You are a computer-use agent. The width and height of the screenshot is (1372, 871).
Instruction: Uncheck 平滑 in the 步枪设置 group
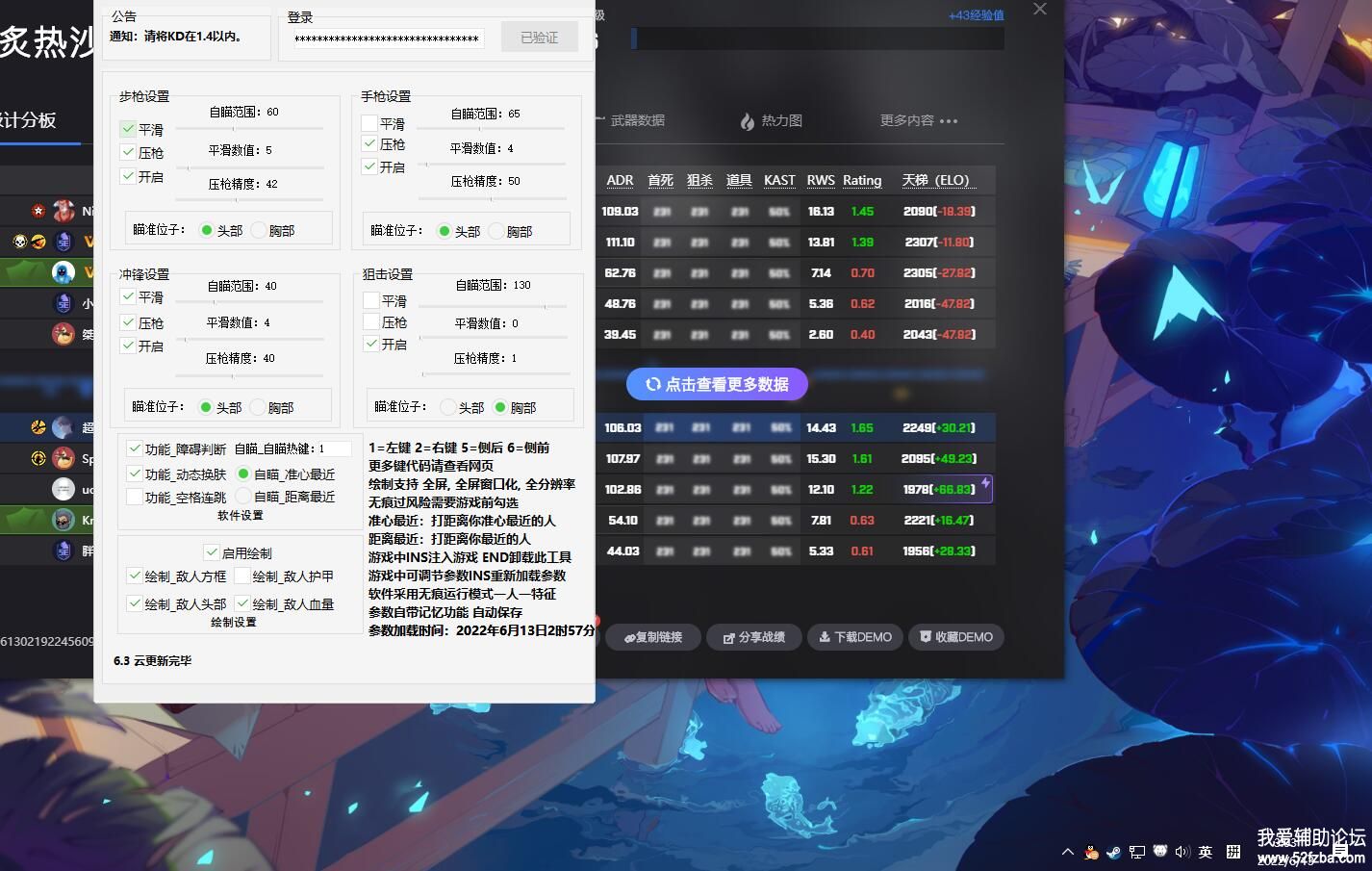[128, 129]
